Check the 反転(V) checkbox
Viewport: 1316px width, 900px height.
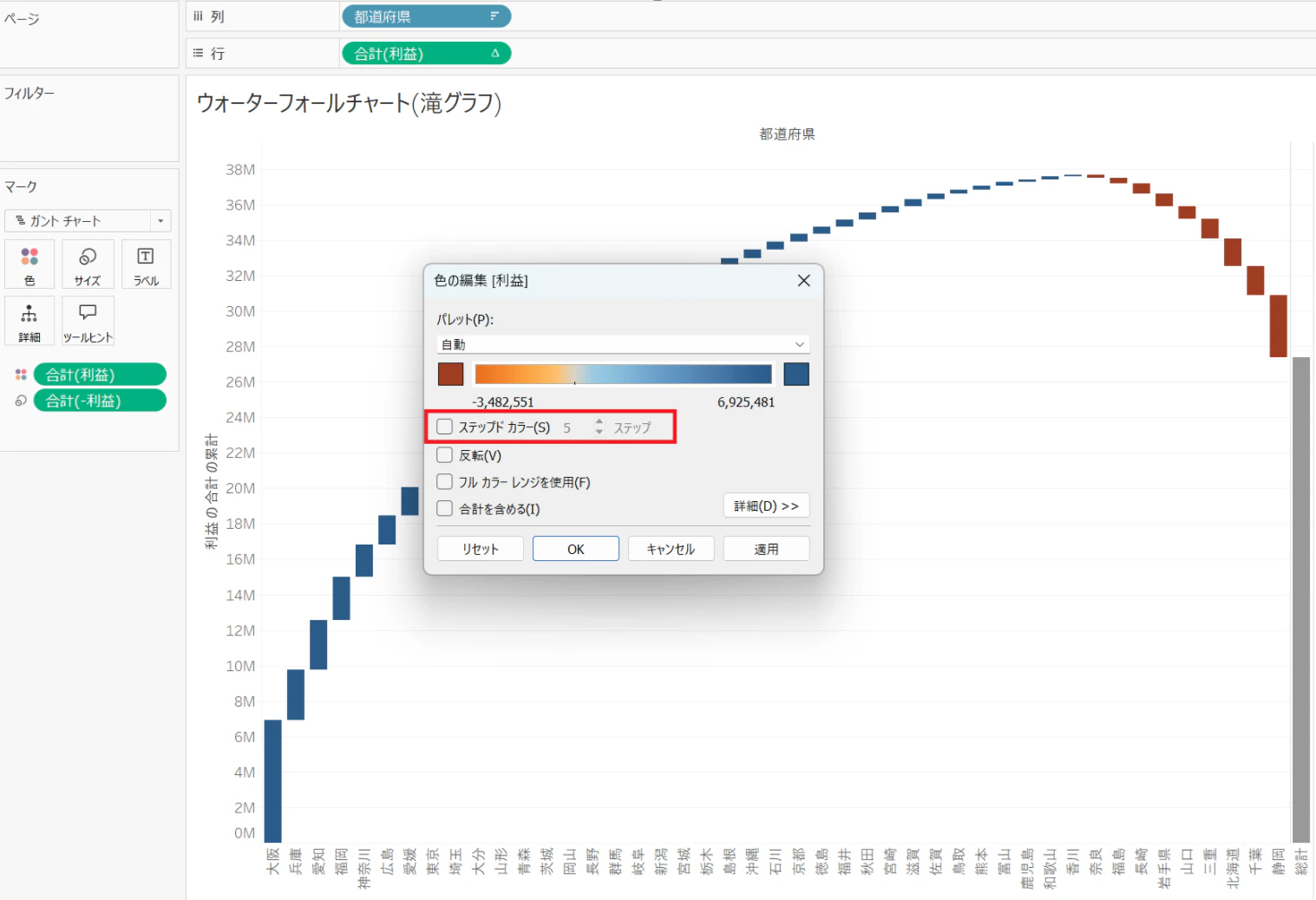pyautogui.click(x=445, y=454)
